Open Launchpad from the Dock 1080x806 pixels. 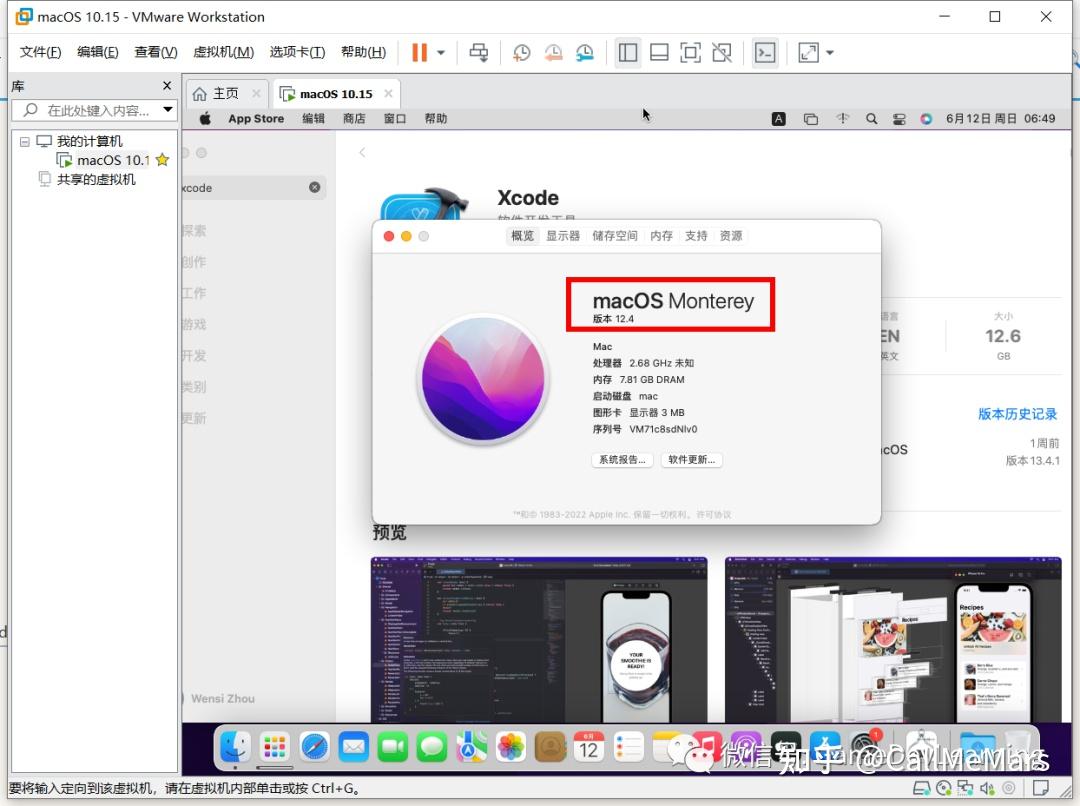point(274,747)
